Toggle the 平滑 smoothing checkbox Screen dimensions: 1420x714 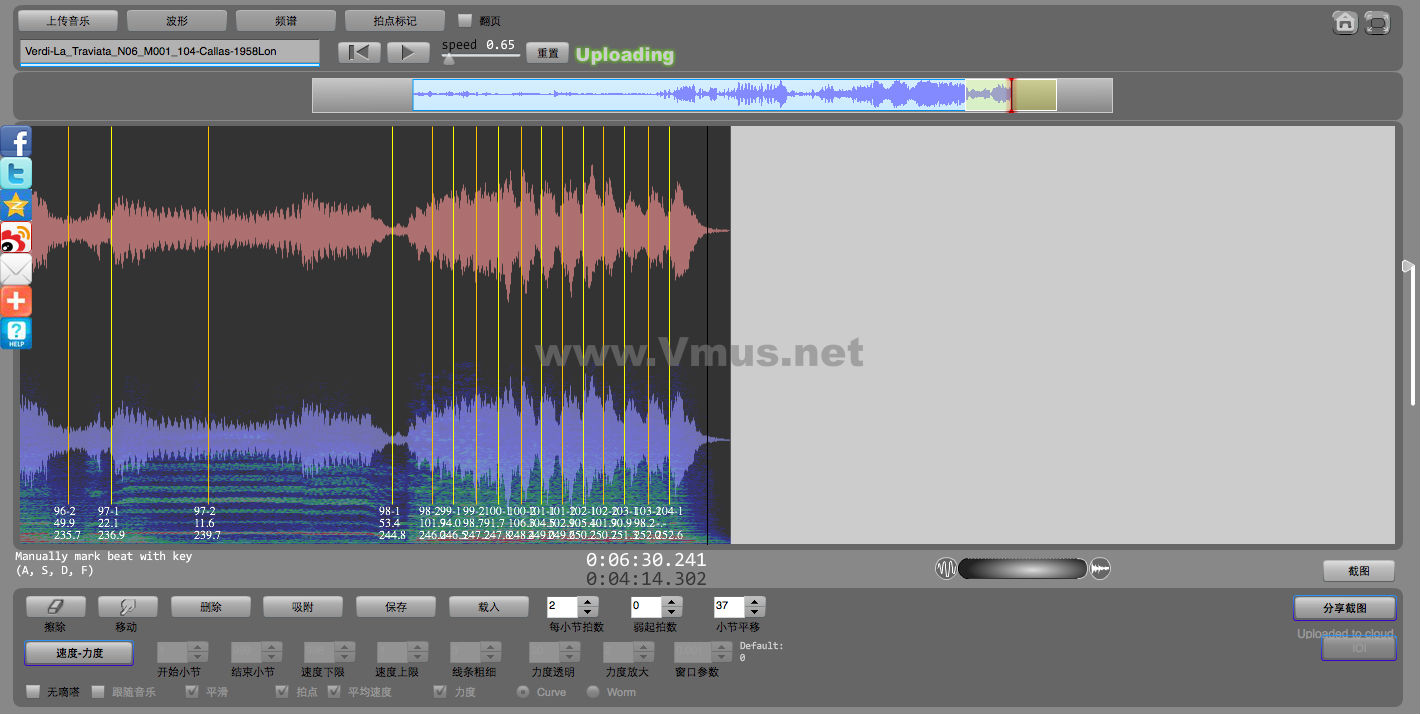192,691
